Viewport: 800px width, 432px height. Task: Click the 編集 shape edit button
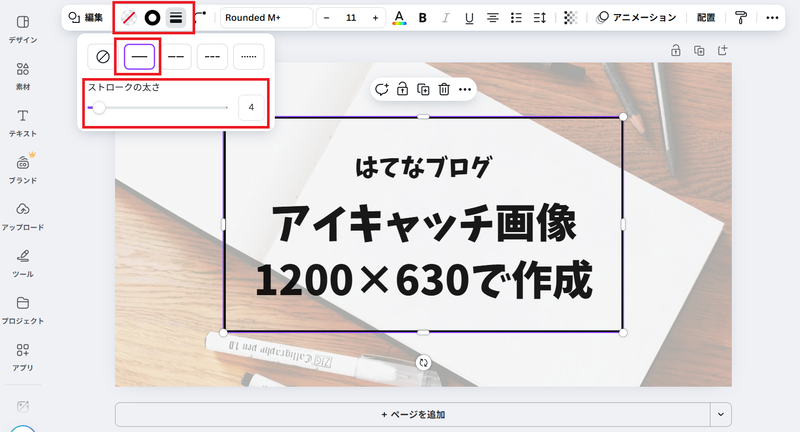point(86,18)
